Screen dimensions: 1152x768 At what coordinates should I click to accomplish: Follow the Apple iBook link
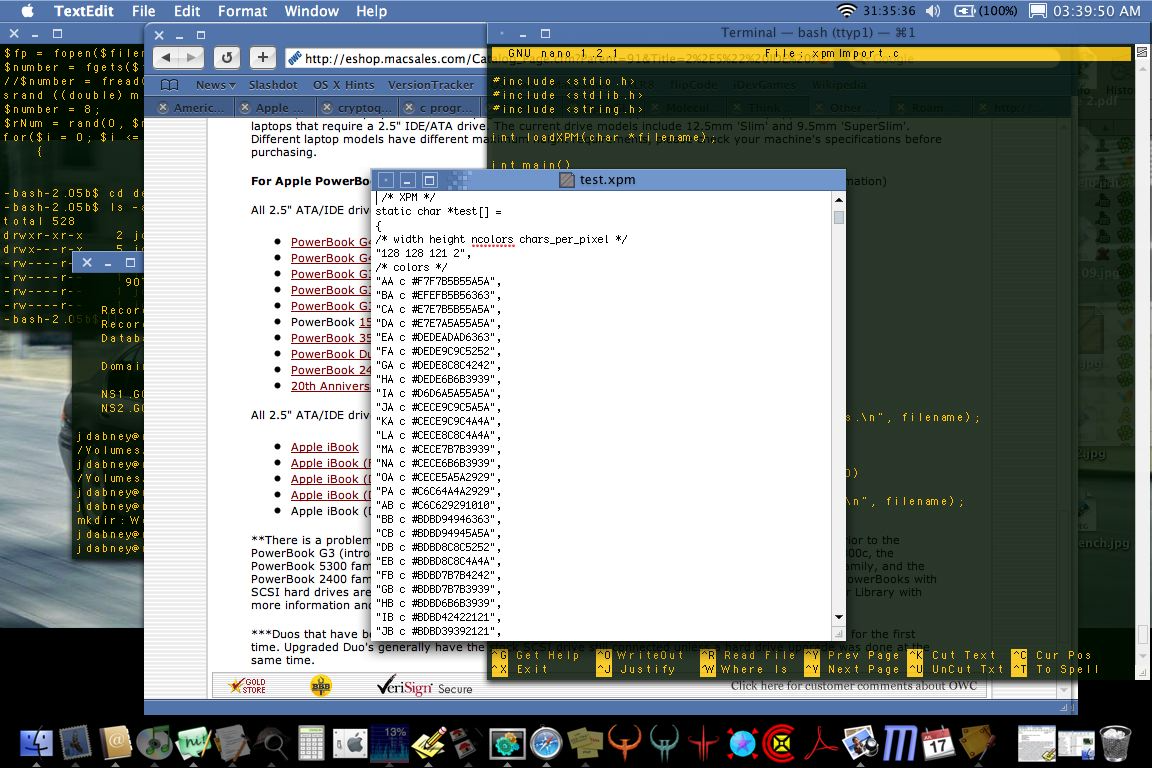click(x=324, y=447)
